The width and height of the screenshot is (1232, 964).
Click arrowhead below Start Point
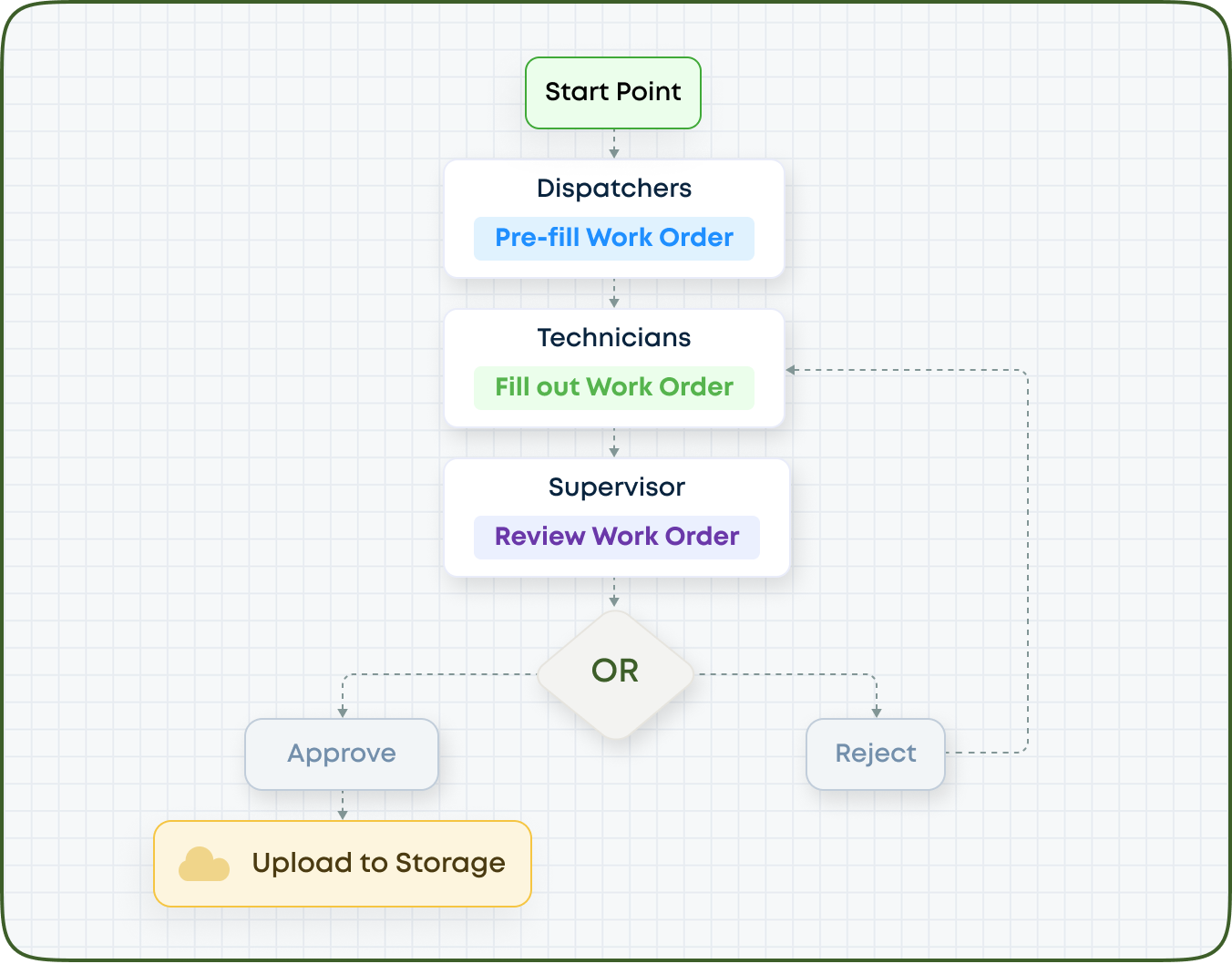point(614,152)
